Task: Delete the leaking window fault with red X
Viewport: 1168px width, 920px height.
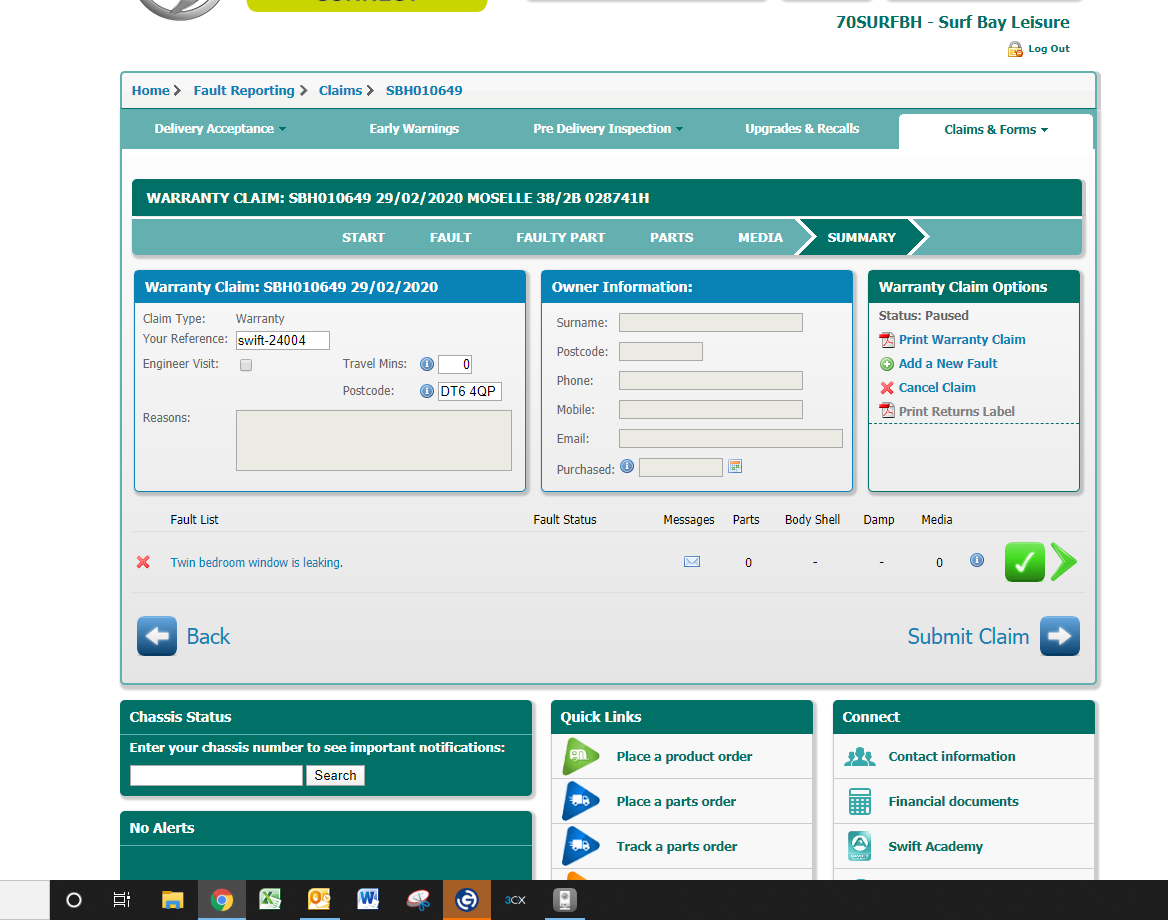Action: 144,562
